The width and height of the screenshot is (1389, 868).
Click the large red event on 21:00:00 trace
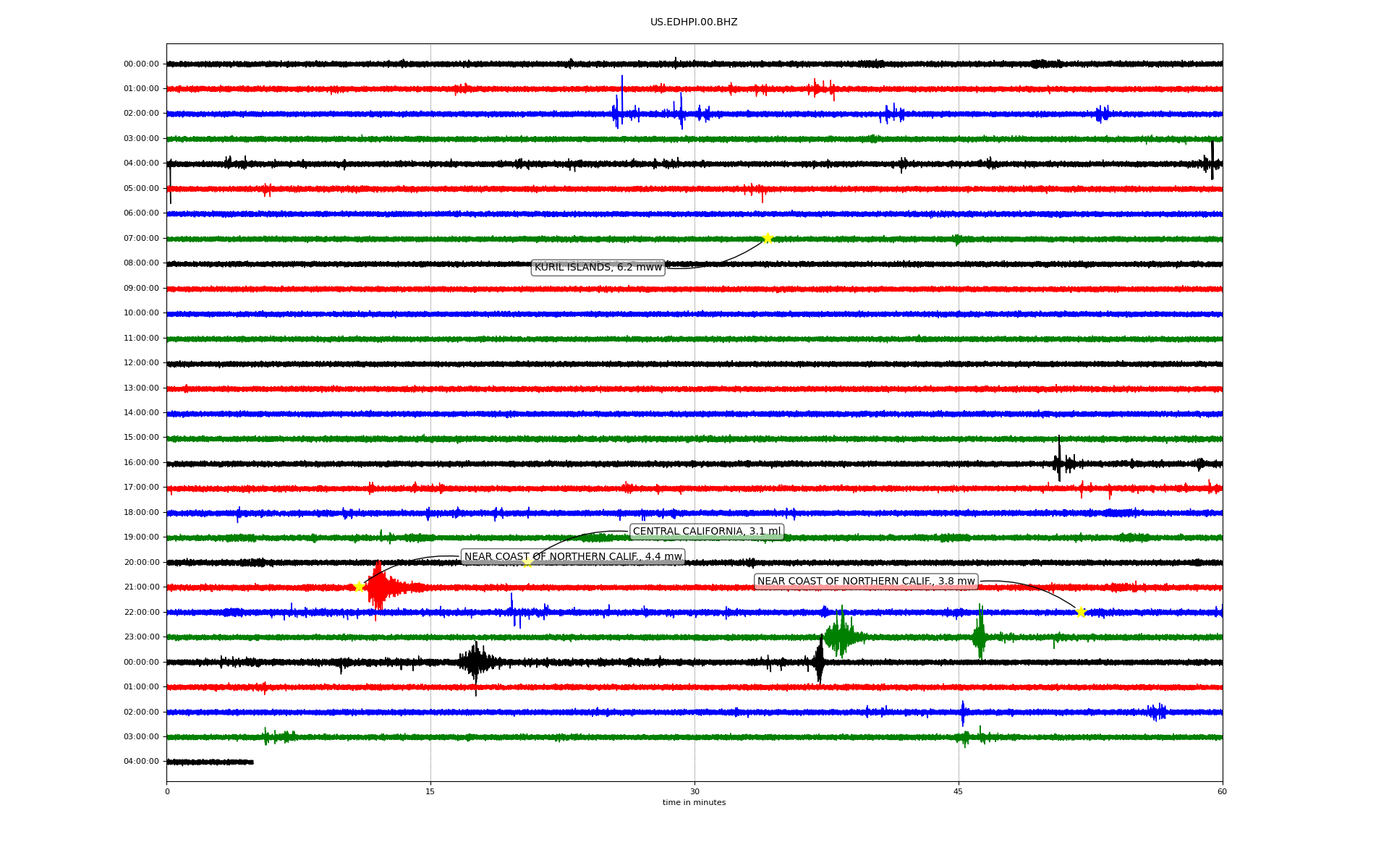378,587
